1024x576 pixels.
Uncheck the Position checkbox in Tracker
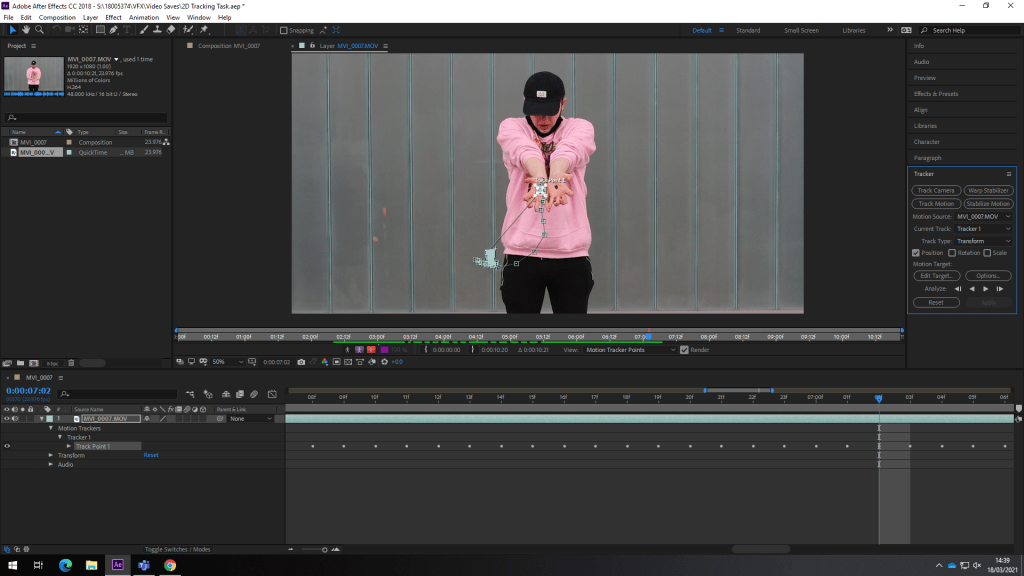click(x=916, y=253)
